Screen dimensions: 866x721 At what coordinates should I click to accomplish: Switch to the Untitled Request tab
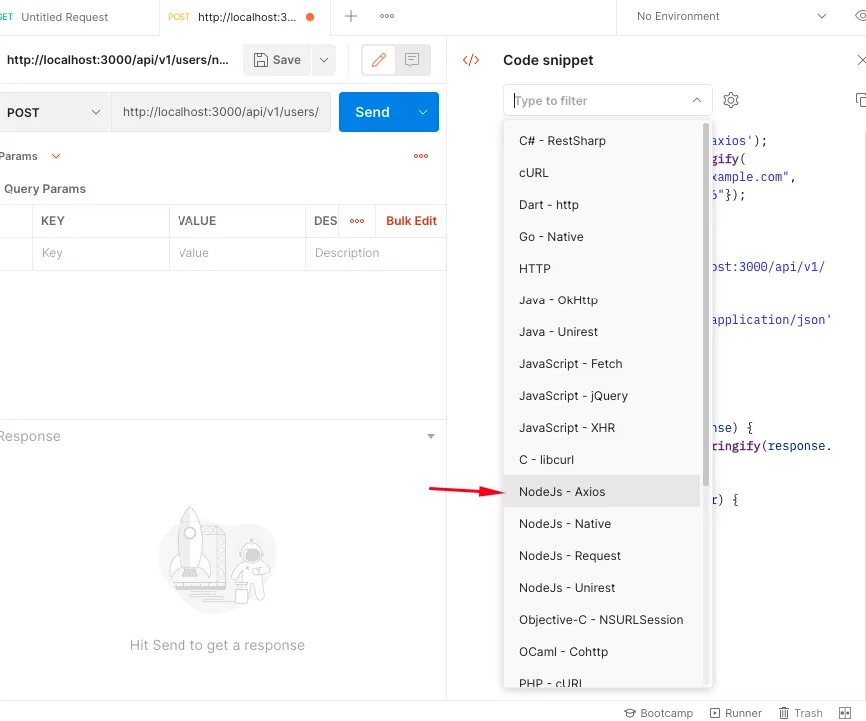65,17
